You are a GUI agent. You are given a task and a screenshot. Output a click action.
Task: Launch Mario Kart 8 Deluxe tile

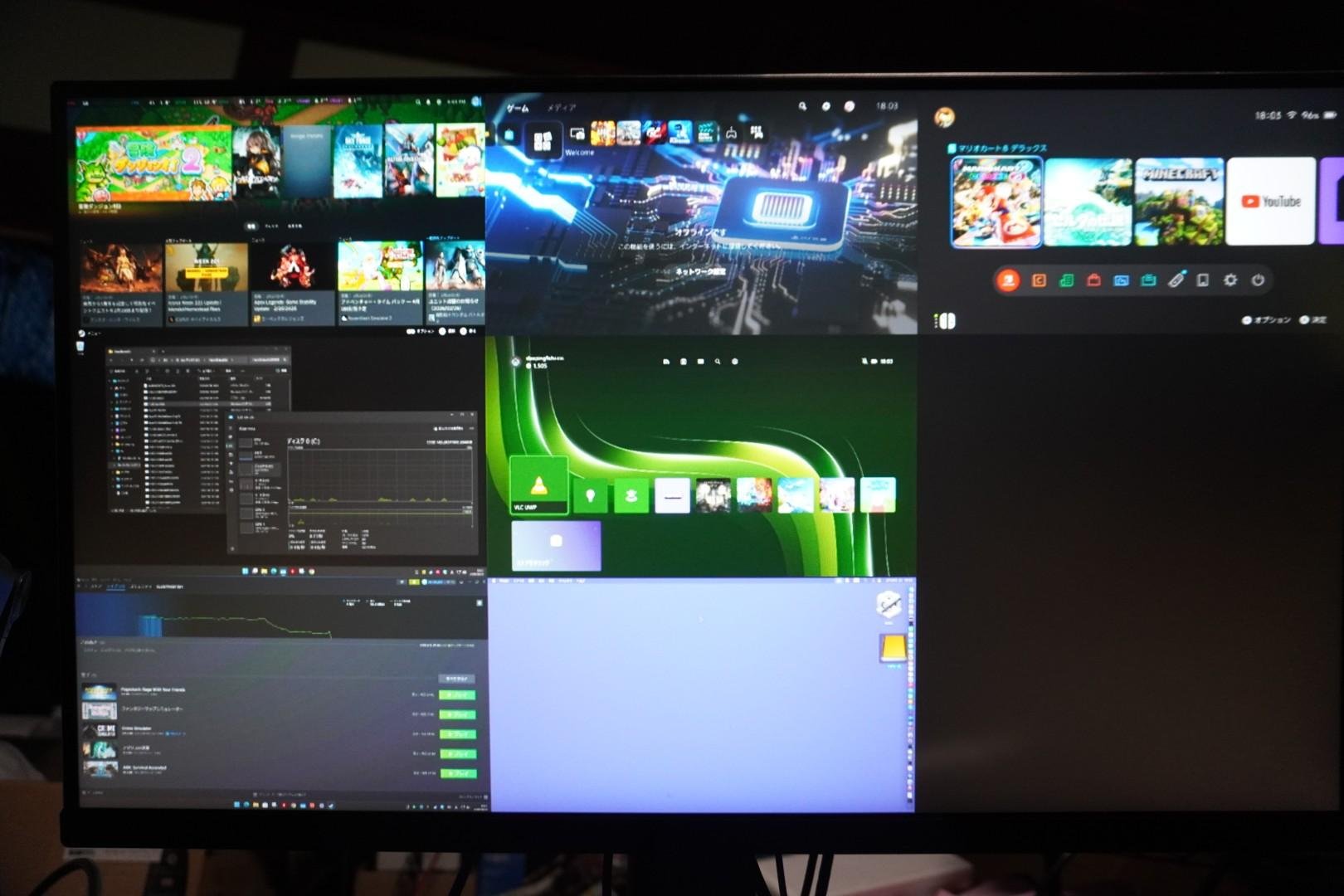point(996,202)
